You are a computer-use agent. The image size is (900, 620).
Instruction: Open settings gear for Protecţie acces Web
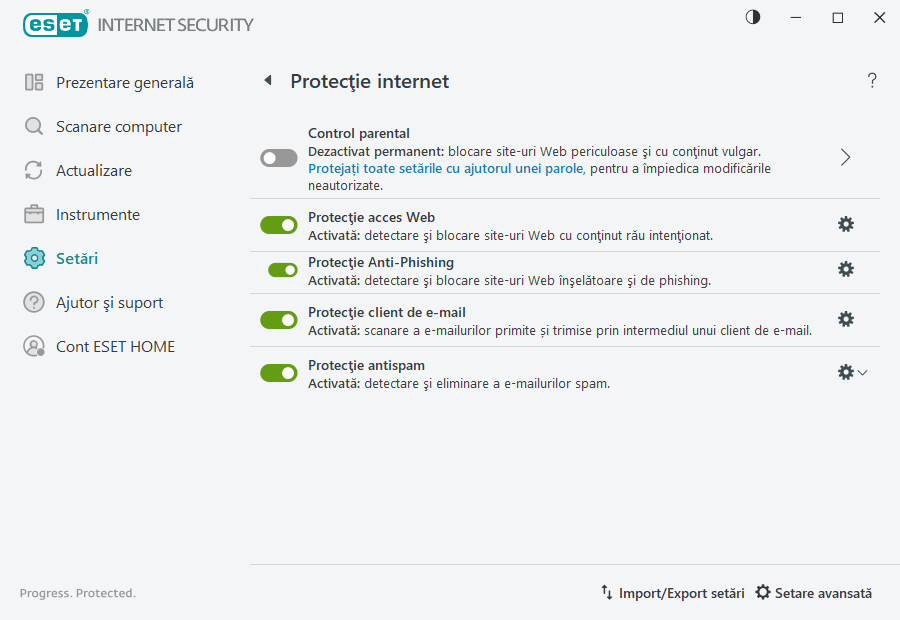click(846, 225)
